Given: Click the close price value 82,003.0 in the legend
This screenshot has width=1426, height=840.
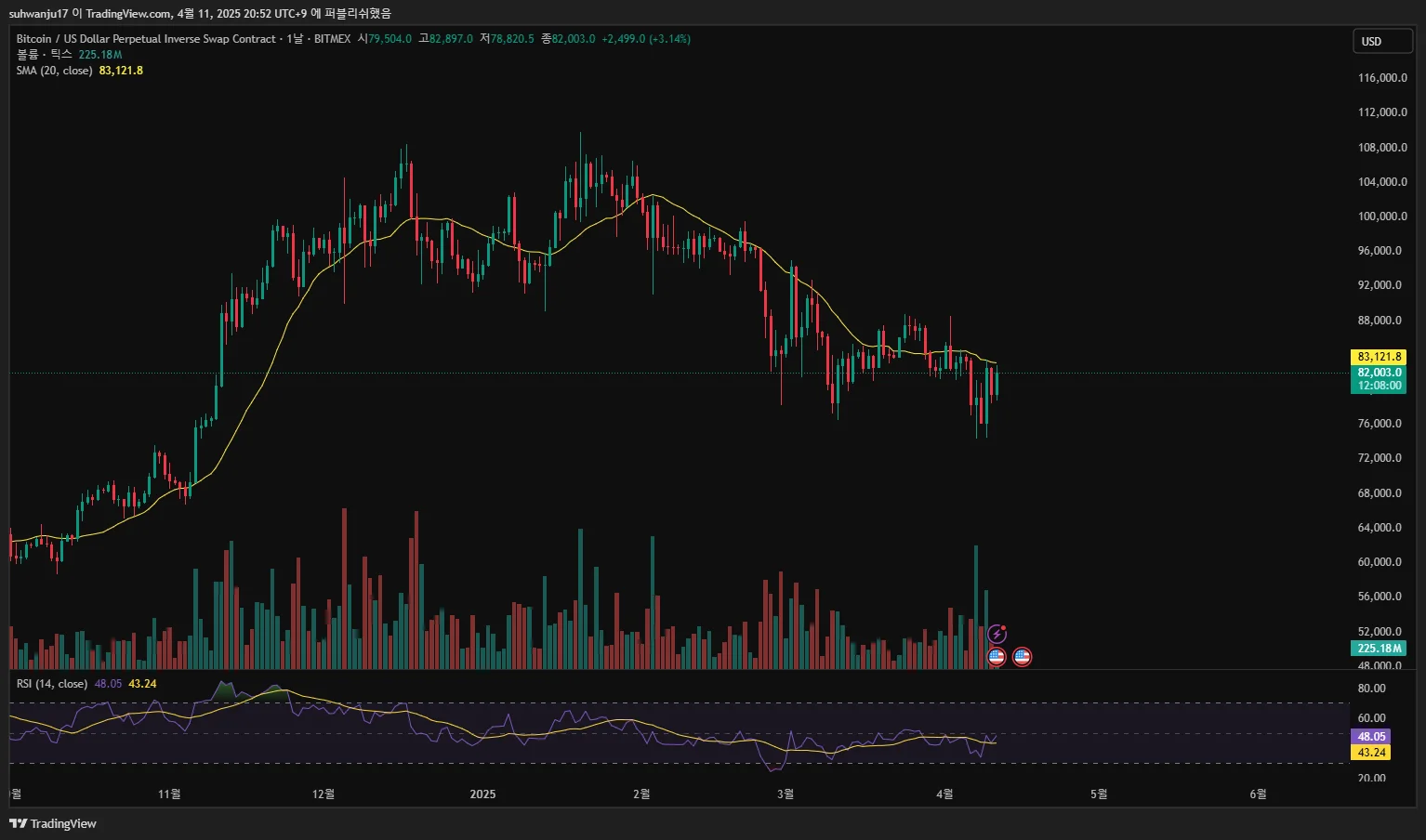Looking at the screenshot, I should tap(574, 39).
